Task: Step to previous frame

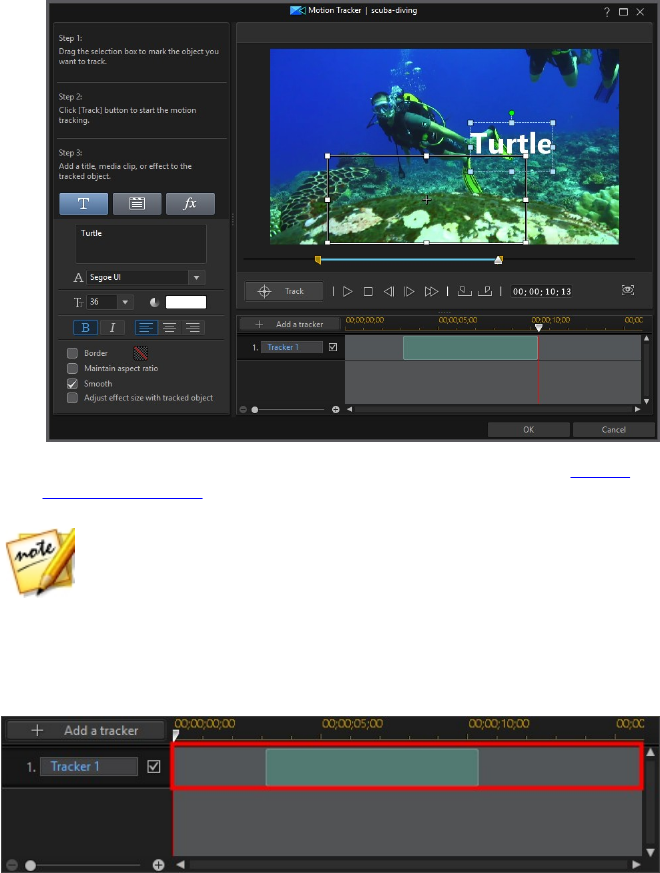Action: coord(389,291)
